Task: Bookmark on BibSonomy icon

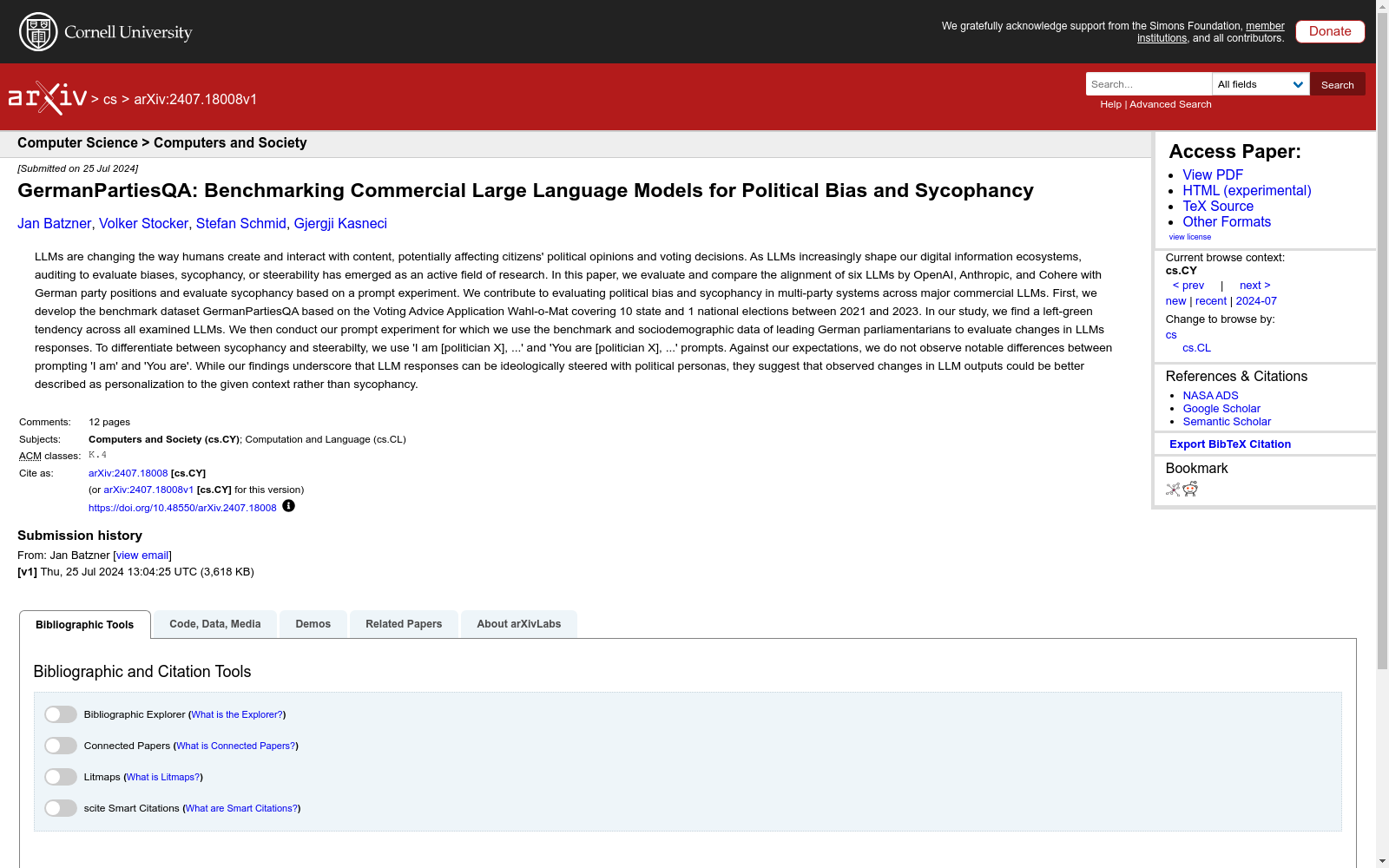Action: (x=1173, y=490)
